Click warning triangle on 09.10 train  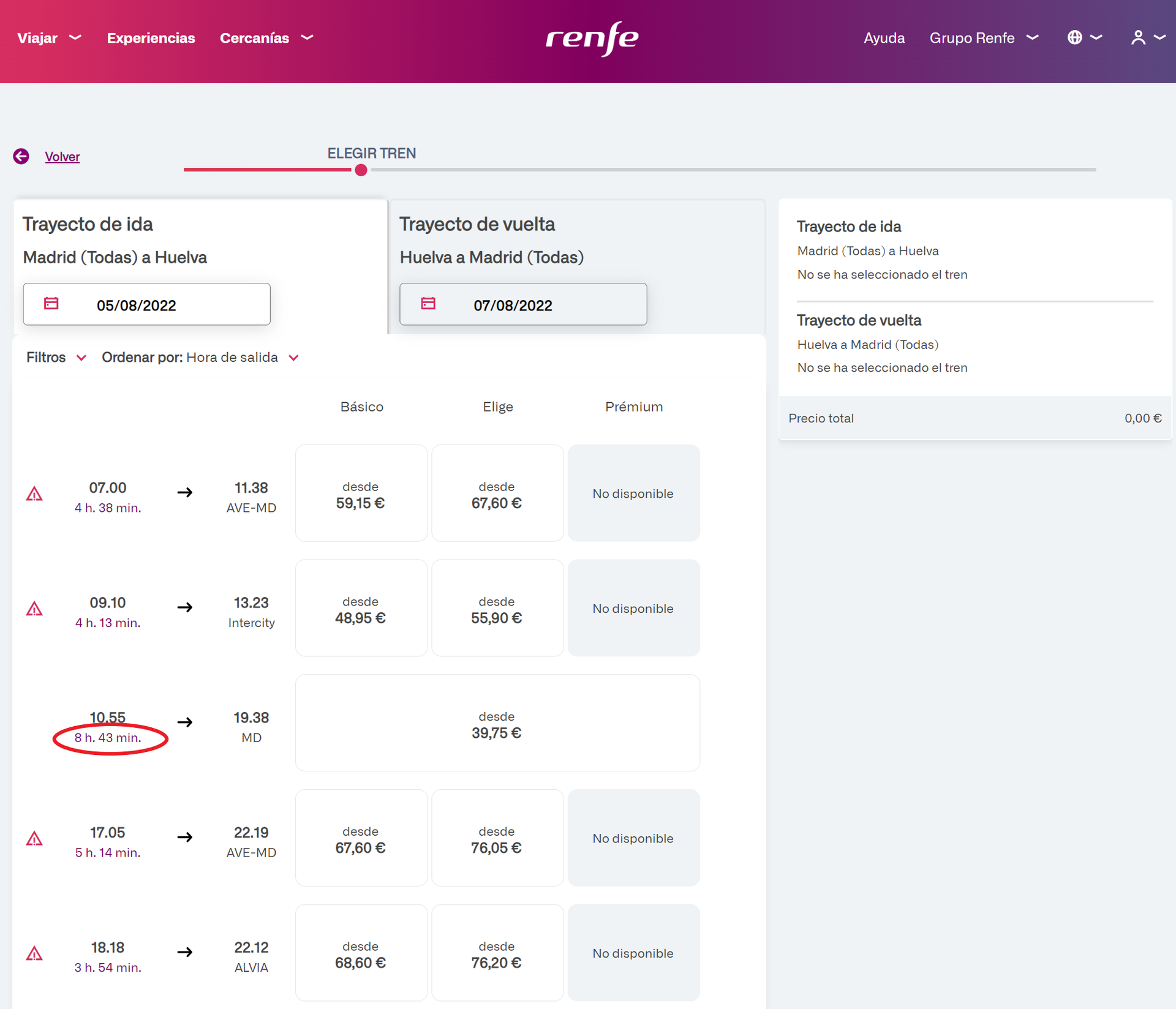click(x=34, y=609)
